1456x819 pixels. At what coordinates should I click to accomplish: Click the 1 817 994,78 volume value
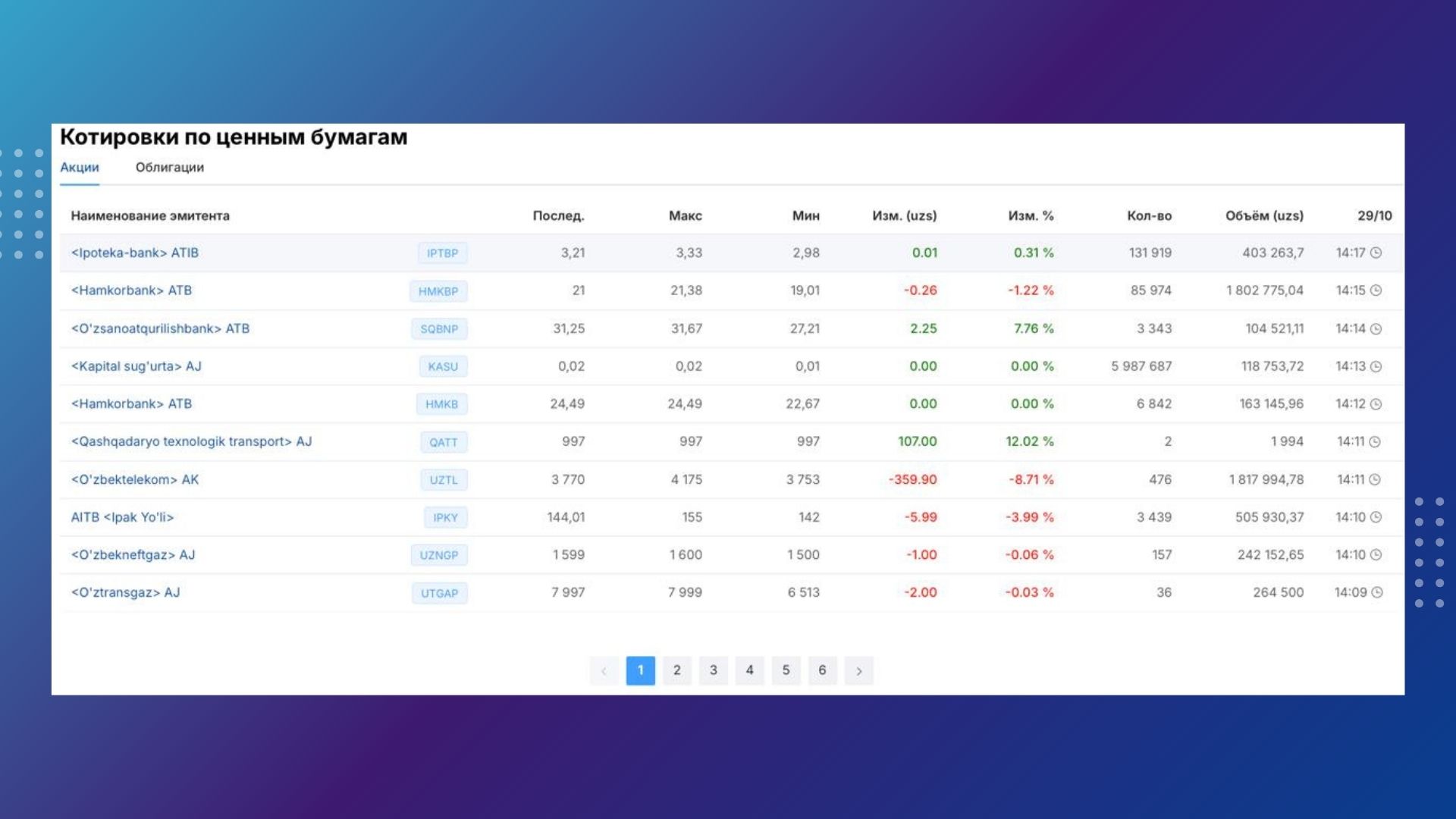point(1266,479)
